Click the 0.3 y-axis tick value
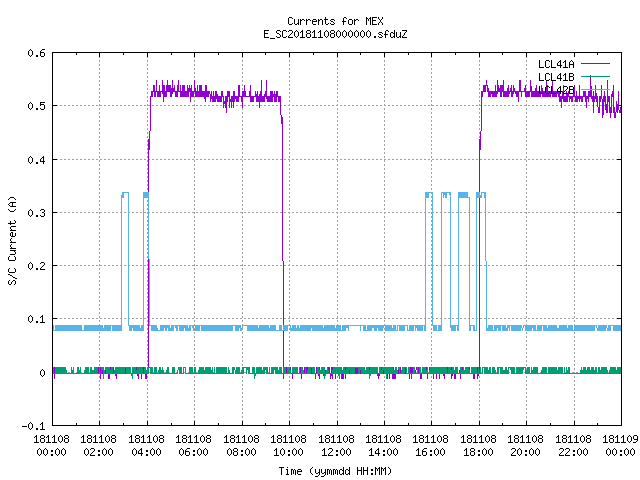The height and width of the screenshot is (480, 640). 36,213
